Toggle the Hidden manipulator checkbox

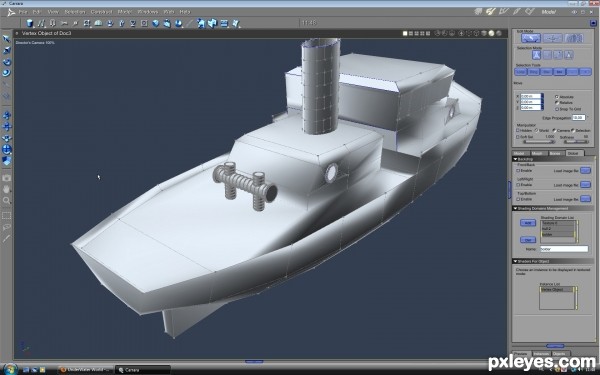[518, 130]
